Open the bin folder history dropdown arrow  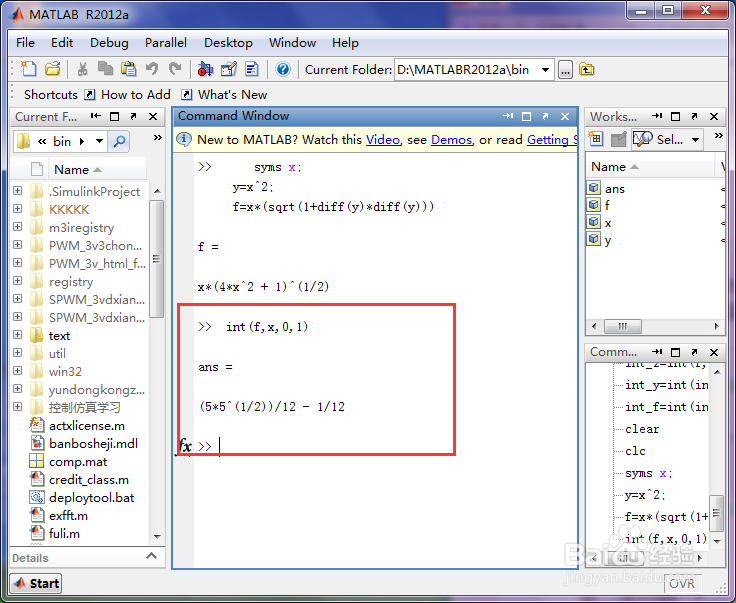[99, 141]
